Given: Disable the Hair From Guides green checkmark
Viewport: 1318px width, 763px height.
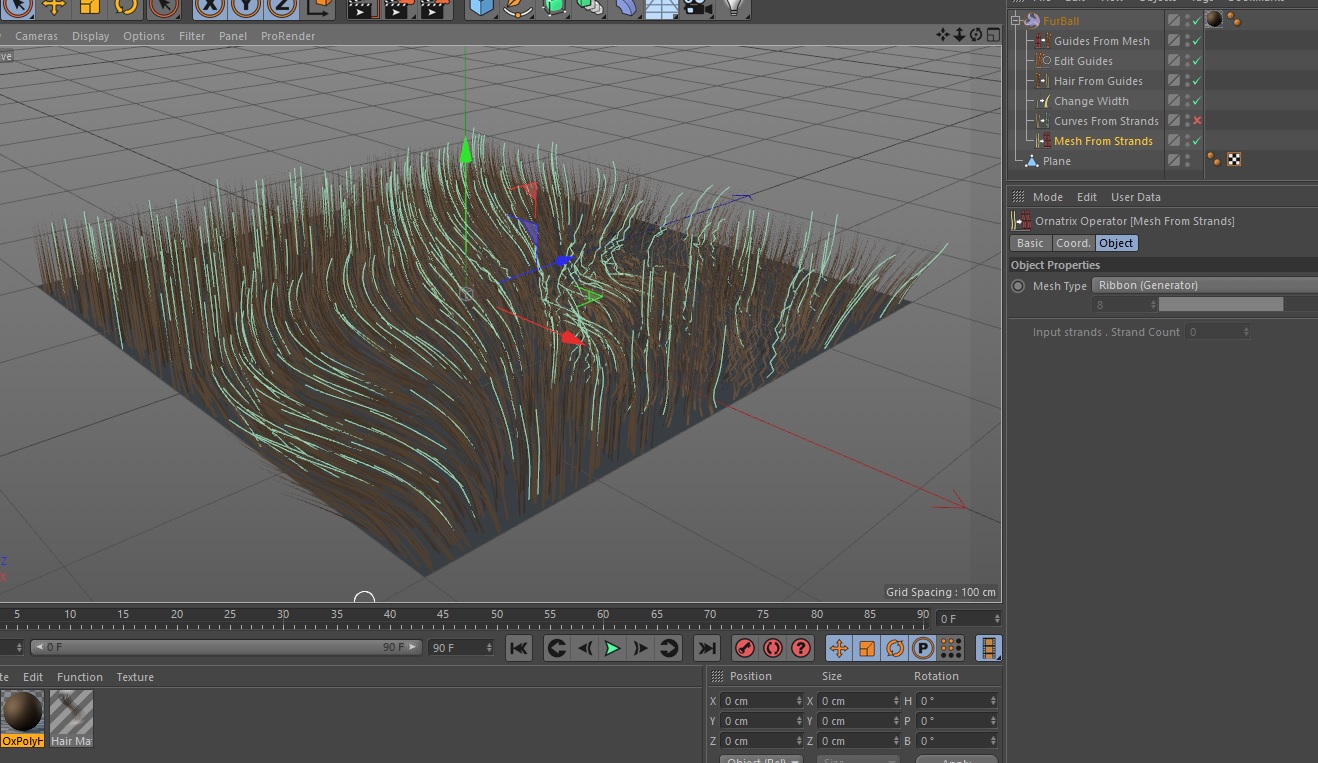Looking at the screenshot, I should (1197, 81).
